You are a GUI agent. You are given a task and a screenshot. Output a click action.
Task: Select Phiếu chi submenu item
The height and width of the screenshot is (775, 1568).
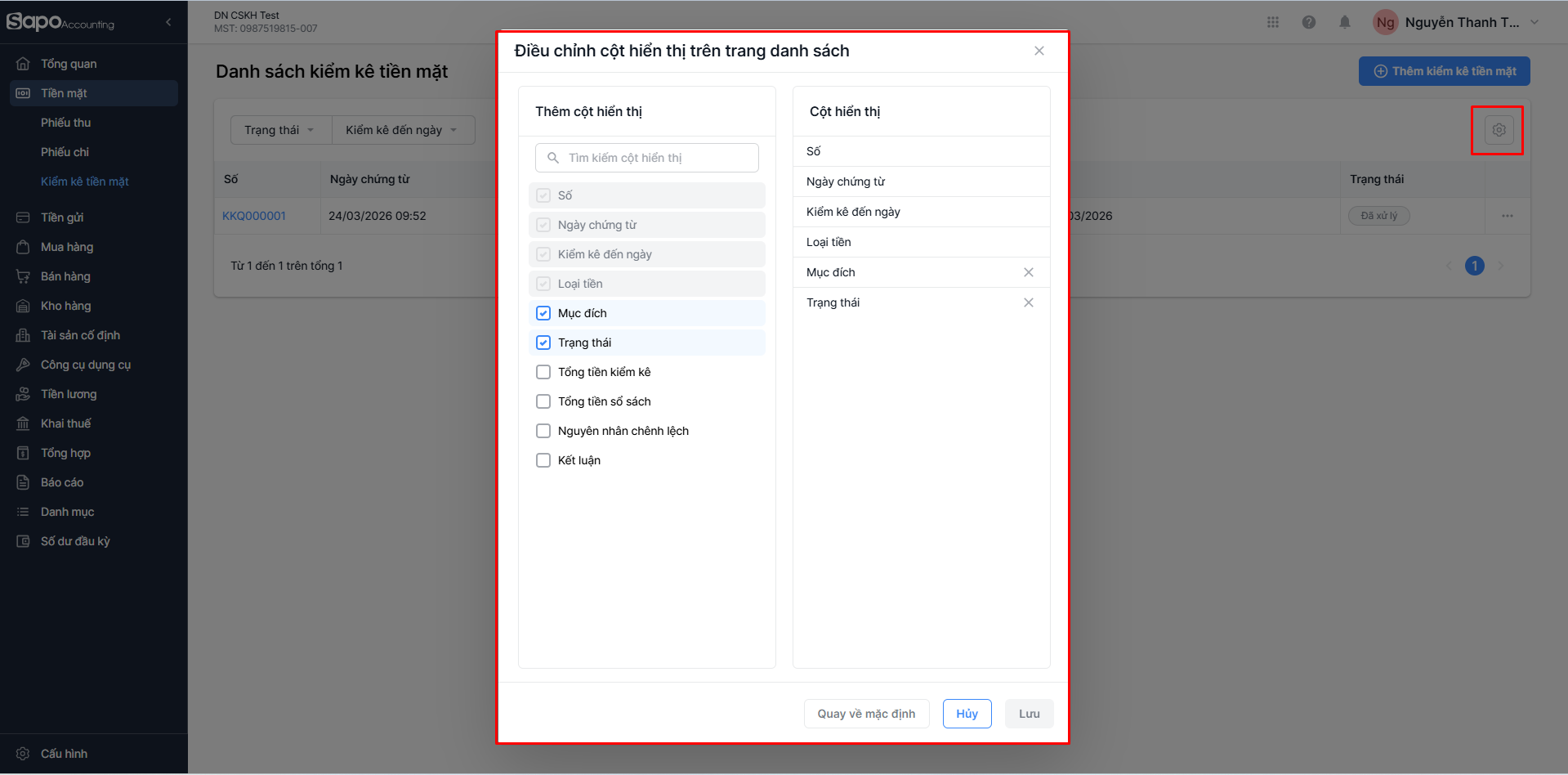click(x=65, y=152)
